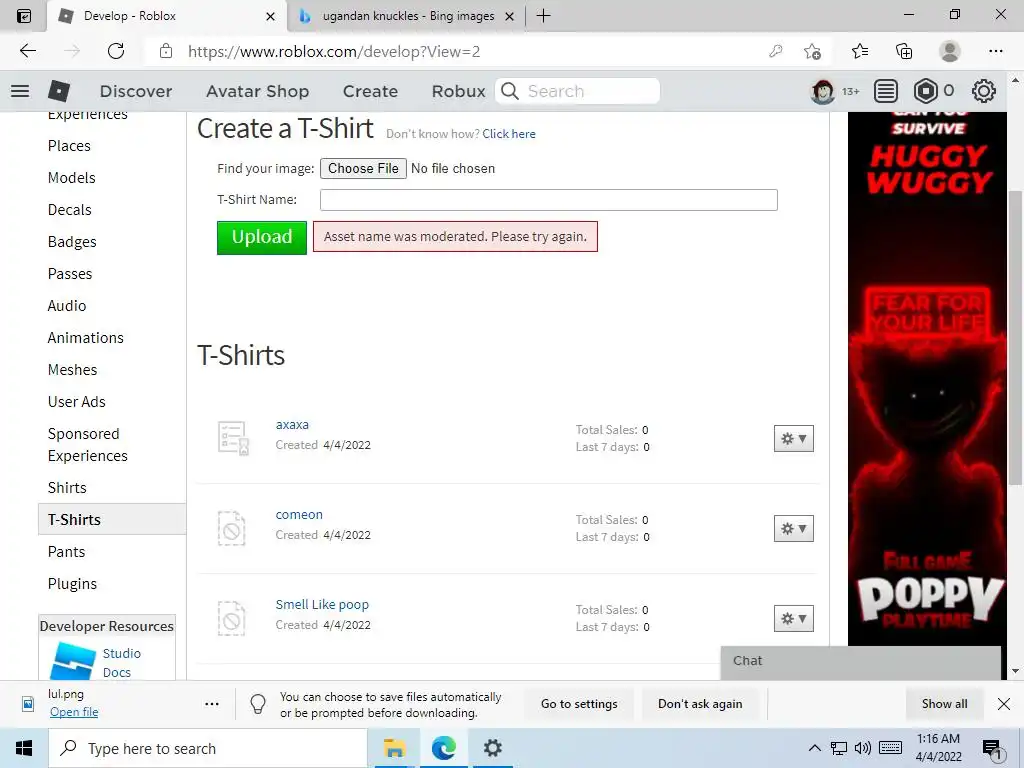Open Discover in Roblox navigation

[x=136, y=91]
